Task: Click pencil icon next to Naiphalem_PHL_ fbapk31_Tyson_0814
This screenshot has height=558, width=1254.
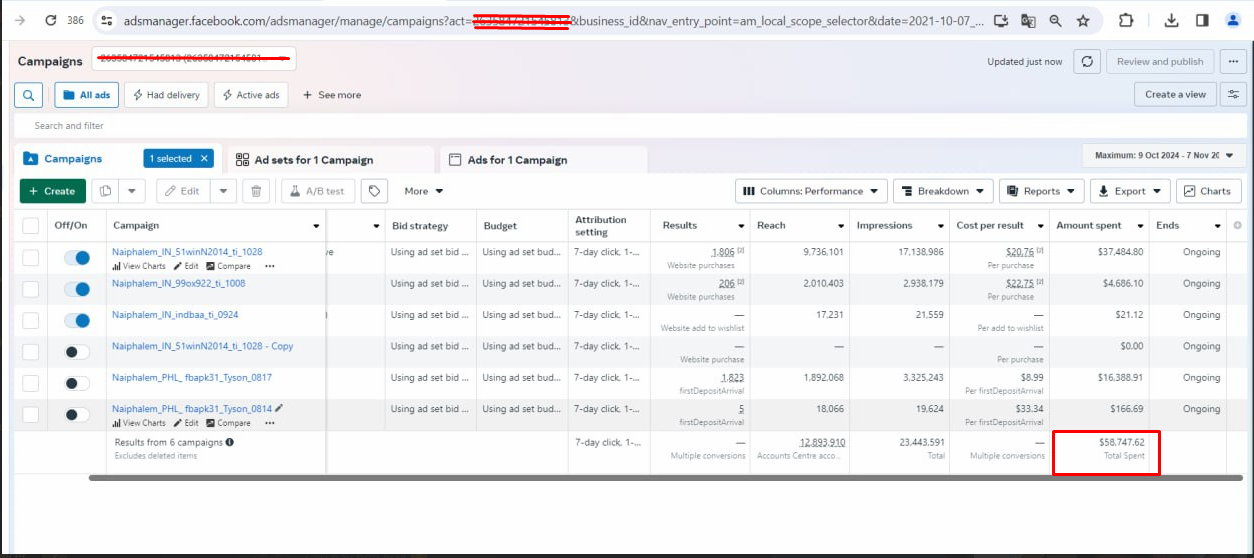Action: 279,408
